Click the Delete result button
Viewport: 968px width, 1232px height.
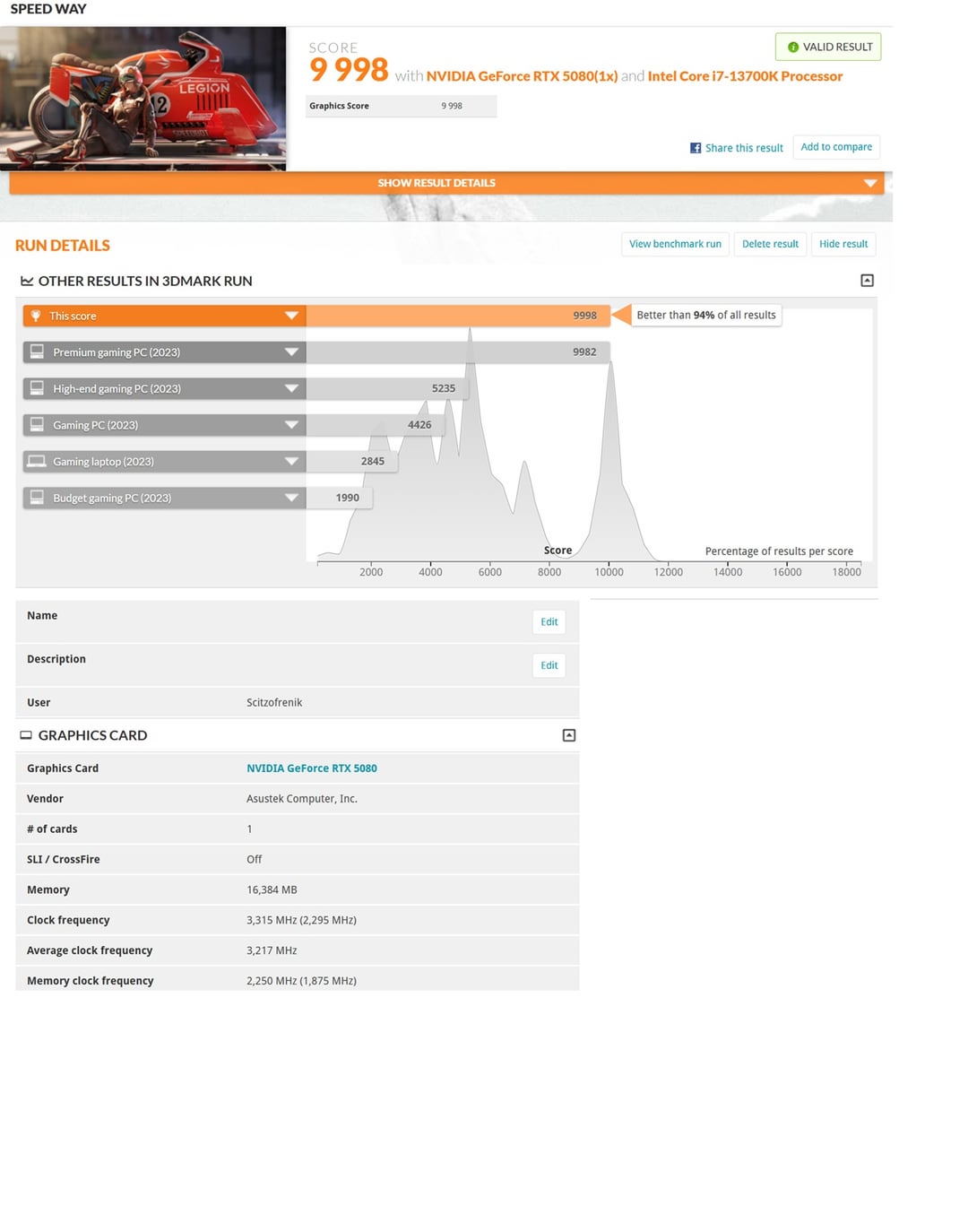coord(770,244)
